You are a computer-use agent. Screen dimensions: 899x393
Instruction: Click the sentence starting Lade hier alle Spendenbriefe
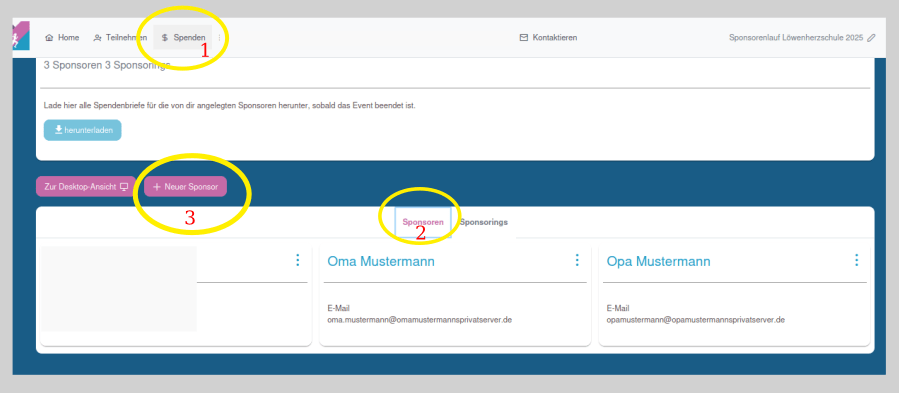click(229, 106)
